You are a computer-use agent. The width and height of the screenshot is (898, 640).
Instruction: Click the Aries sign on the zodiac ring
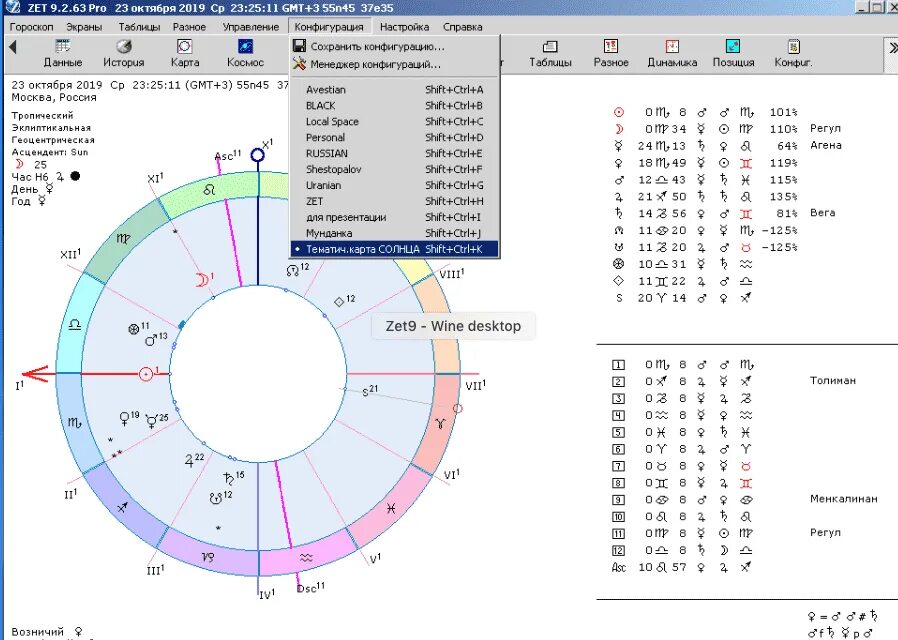pos(440,424)
